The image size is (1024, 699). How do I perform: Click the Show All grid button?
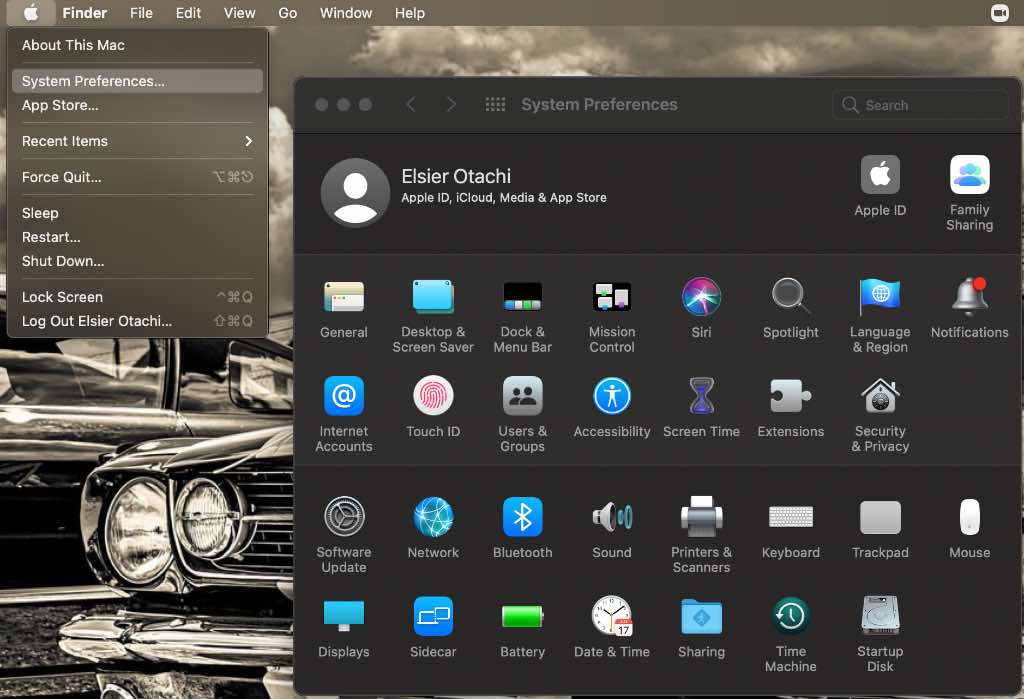click(494, 105)
